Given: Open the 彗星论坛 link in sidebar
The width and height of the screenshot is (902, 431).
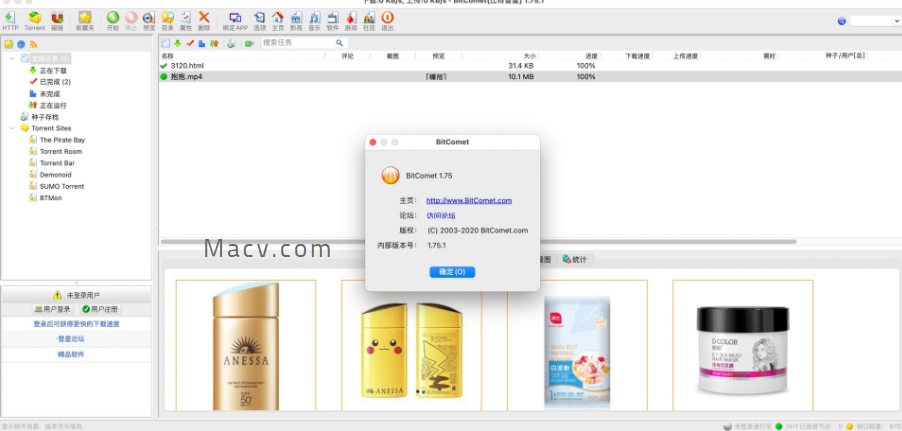Looking at the screenshot, I should 71,339.
